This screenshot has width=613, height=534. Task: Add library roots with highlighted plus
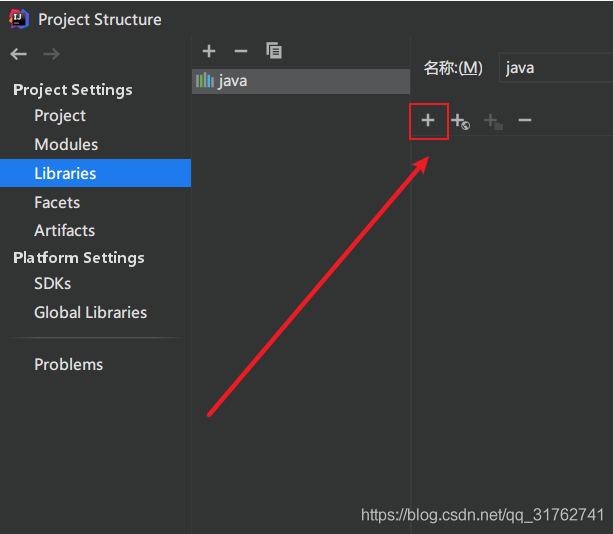[428, 121]
